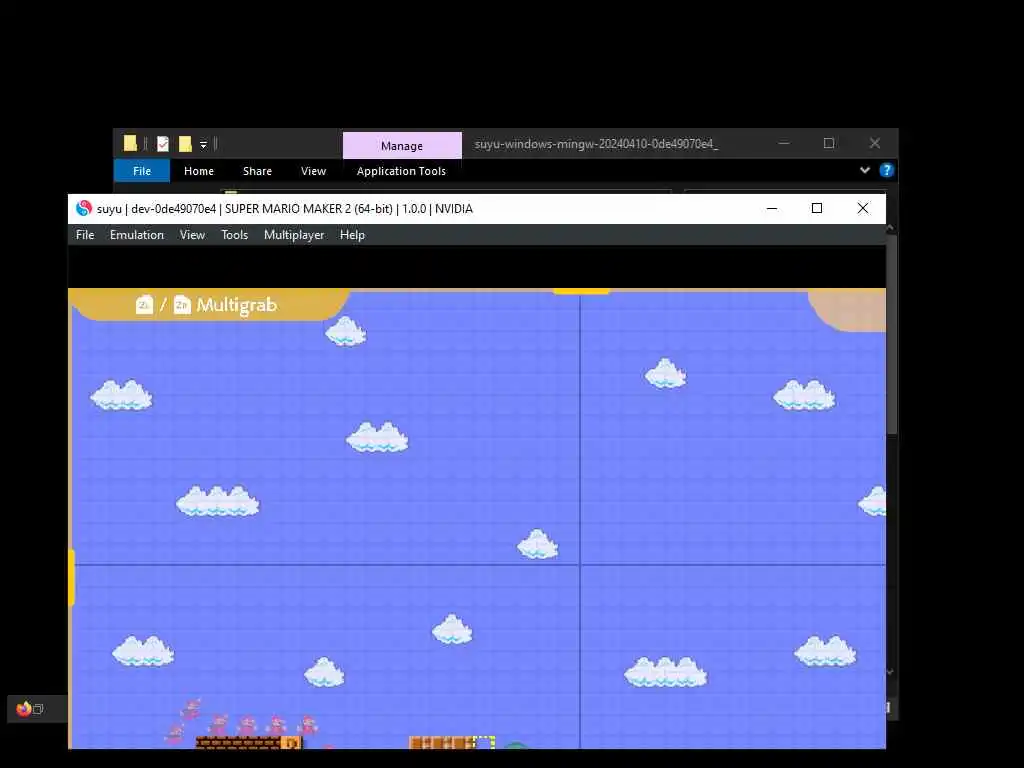Click the suyu logo icon in title bar
The width and height of the screenshot is (1024, 768).
84,208
